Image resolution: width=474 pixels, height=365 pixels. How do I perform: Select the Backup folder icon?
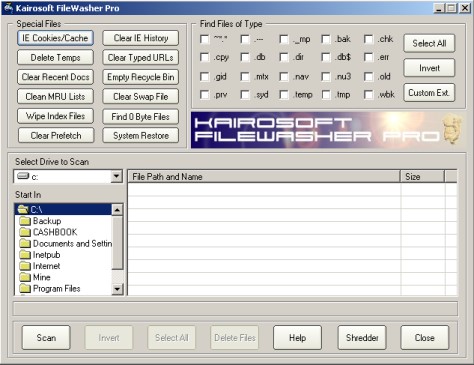coord(25,221)
